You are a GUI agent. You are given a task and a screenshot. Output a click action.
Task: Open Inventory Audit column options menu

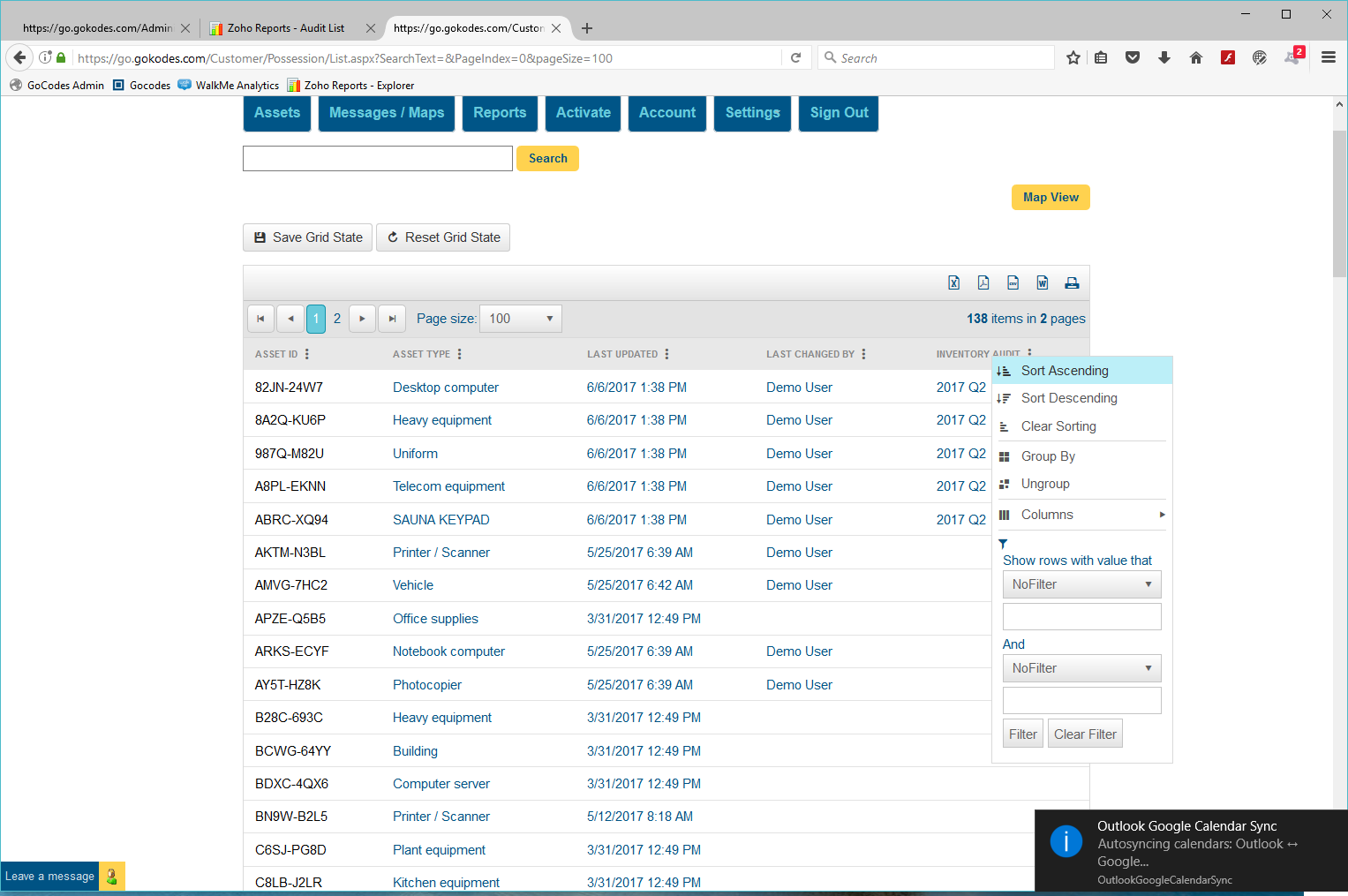pos(1029,352)
